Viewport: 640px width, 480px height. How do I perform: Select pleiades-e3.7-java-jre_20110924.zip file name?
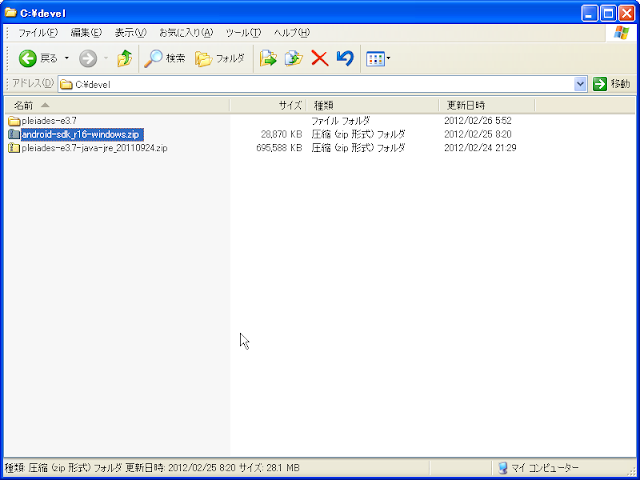click(x=95, y=148)
